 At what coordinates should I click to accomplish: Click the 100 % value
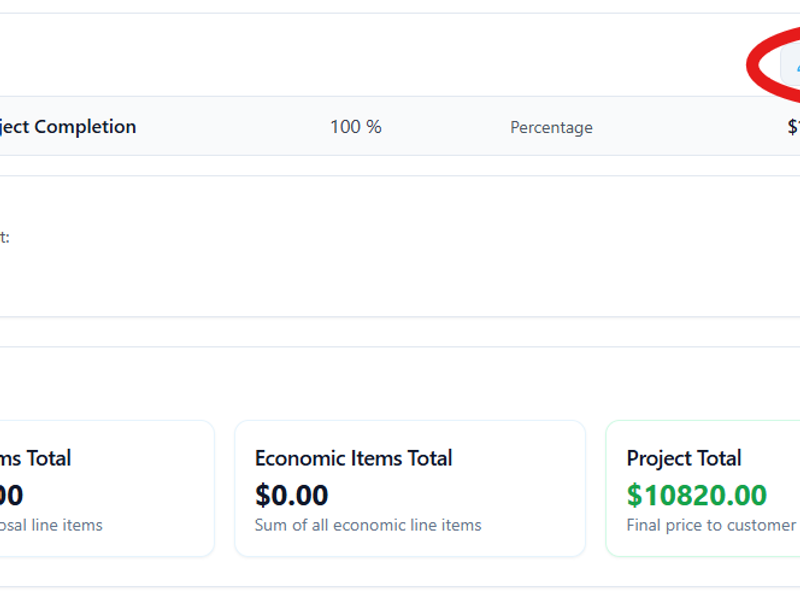356,127
